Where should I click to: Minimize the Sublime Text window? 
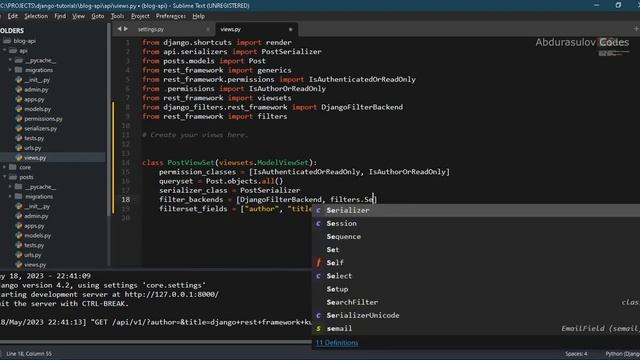point(596,5)
